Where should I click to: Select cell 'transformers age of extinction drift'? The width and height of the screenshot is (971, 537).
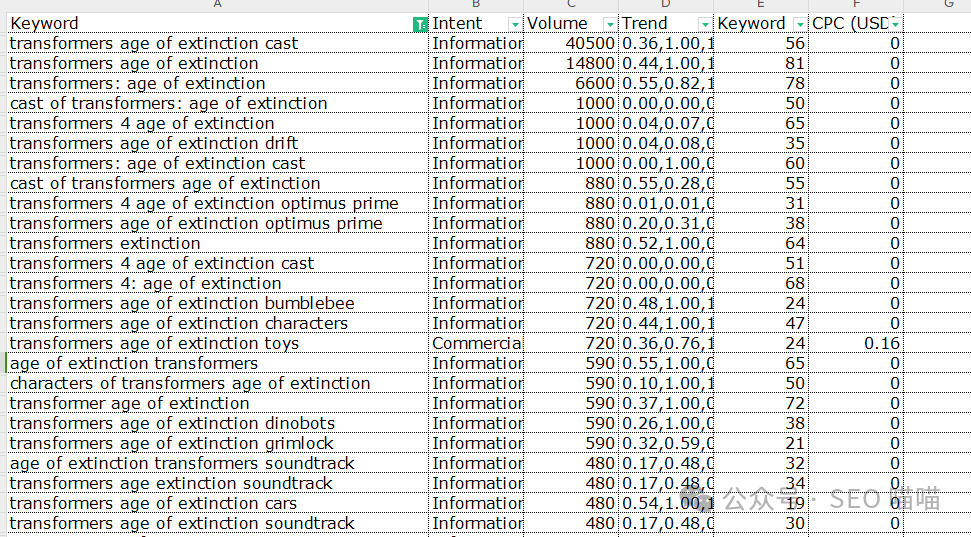[x=218, y=142]
